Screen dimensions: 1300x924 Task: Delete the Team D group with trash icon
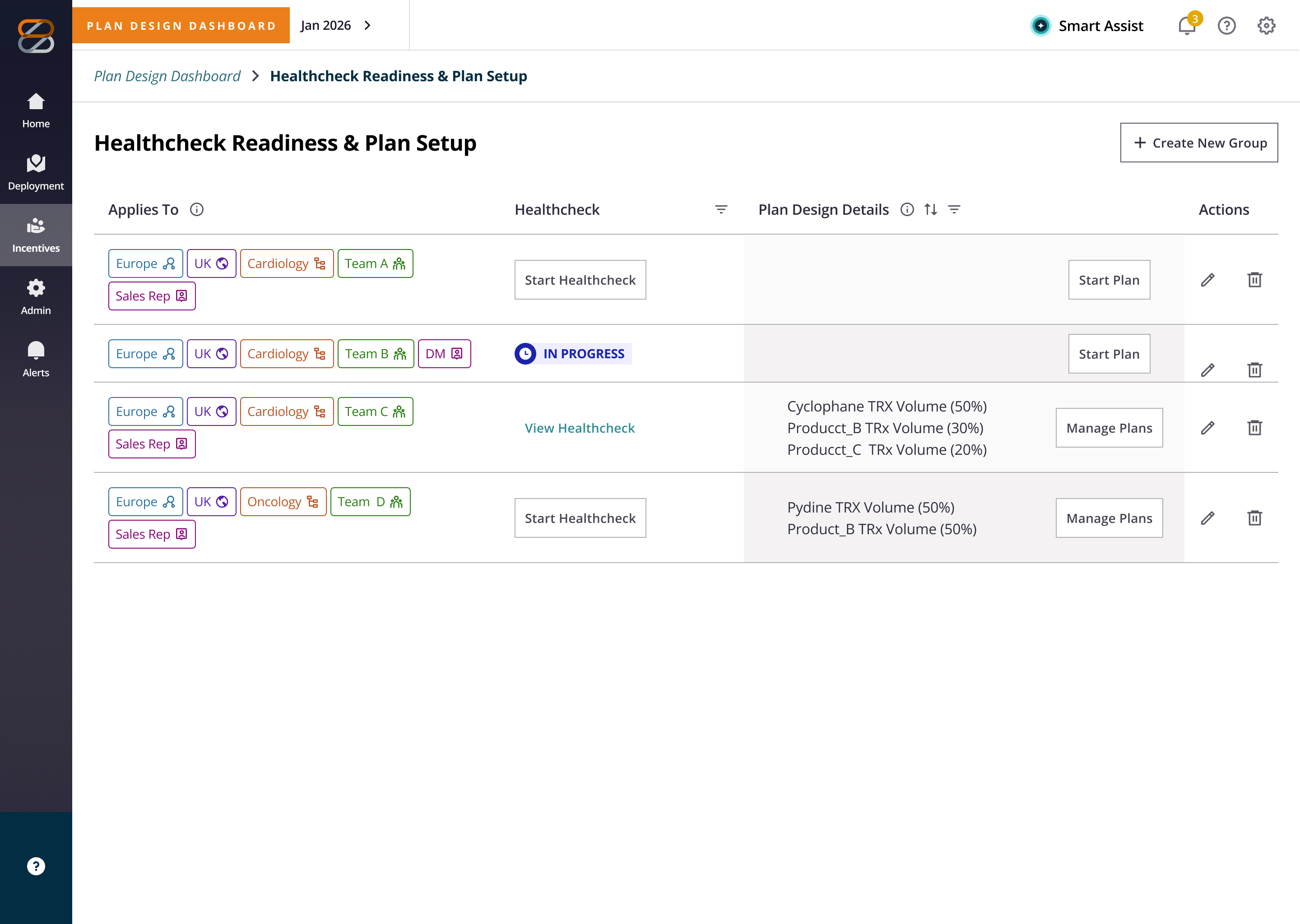[x=1254, y=518]
